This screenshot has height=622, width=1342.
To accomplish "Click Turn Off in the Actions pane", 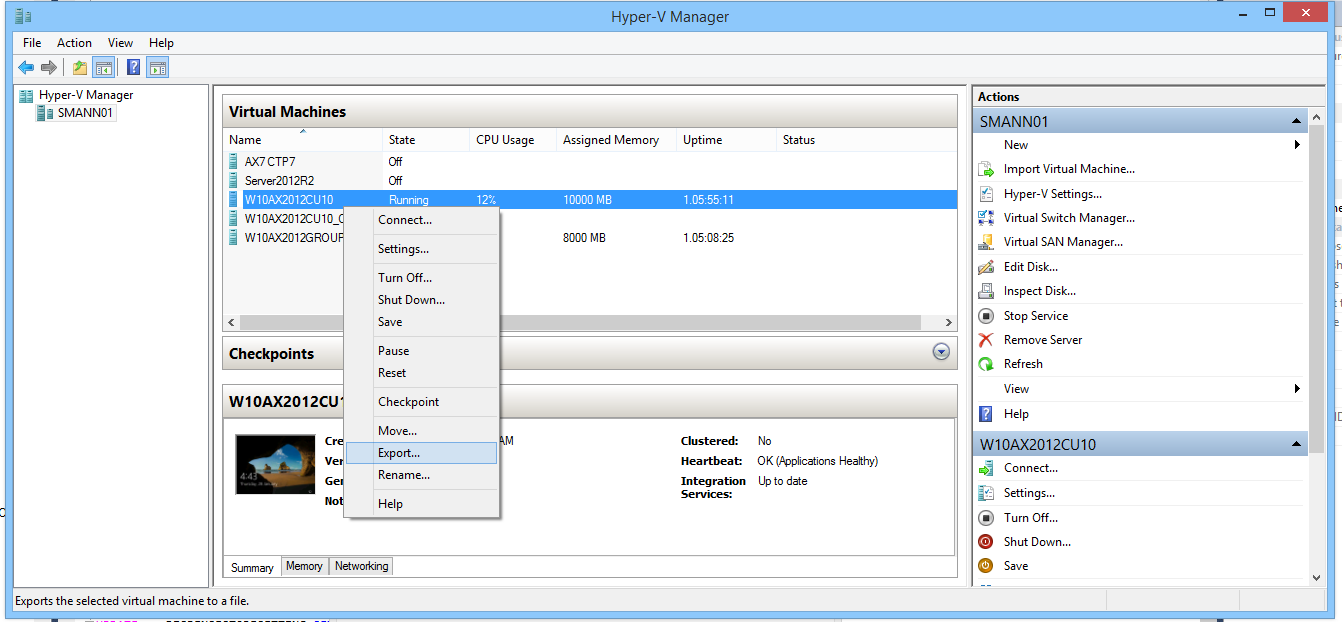I will click(1031, 518).
